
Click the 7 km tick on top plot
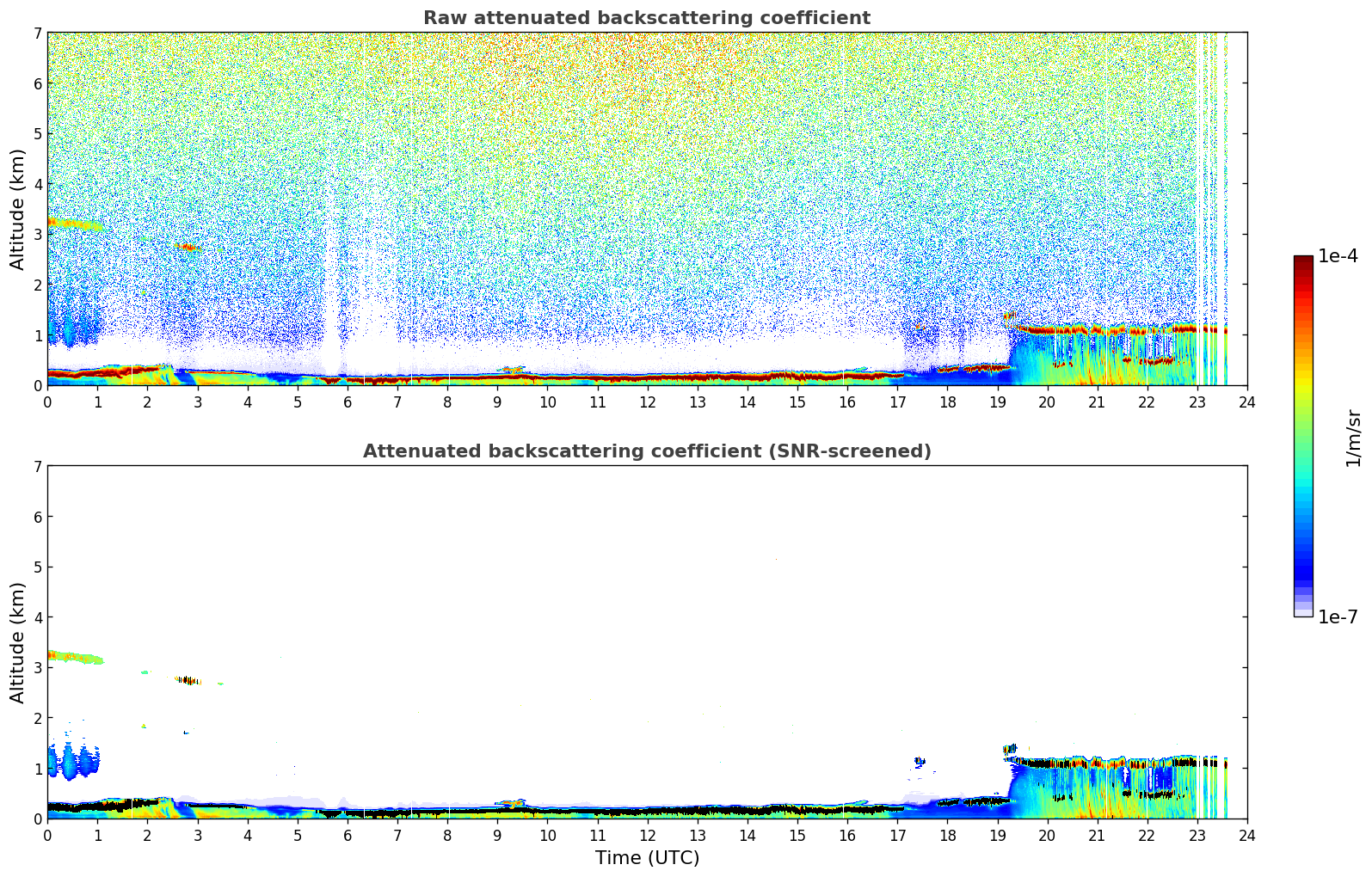(x=37, y=33)
